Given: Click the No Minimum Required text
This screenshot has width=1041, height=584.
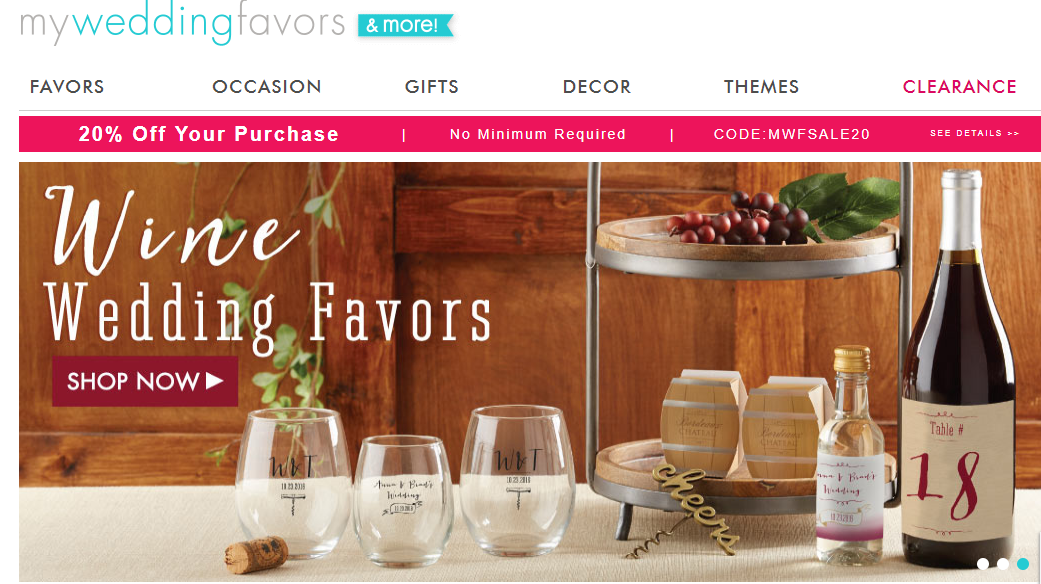Looking at the screenshot, I should coord(538,134).
